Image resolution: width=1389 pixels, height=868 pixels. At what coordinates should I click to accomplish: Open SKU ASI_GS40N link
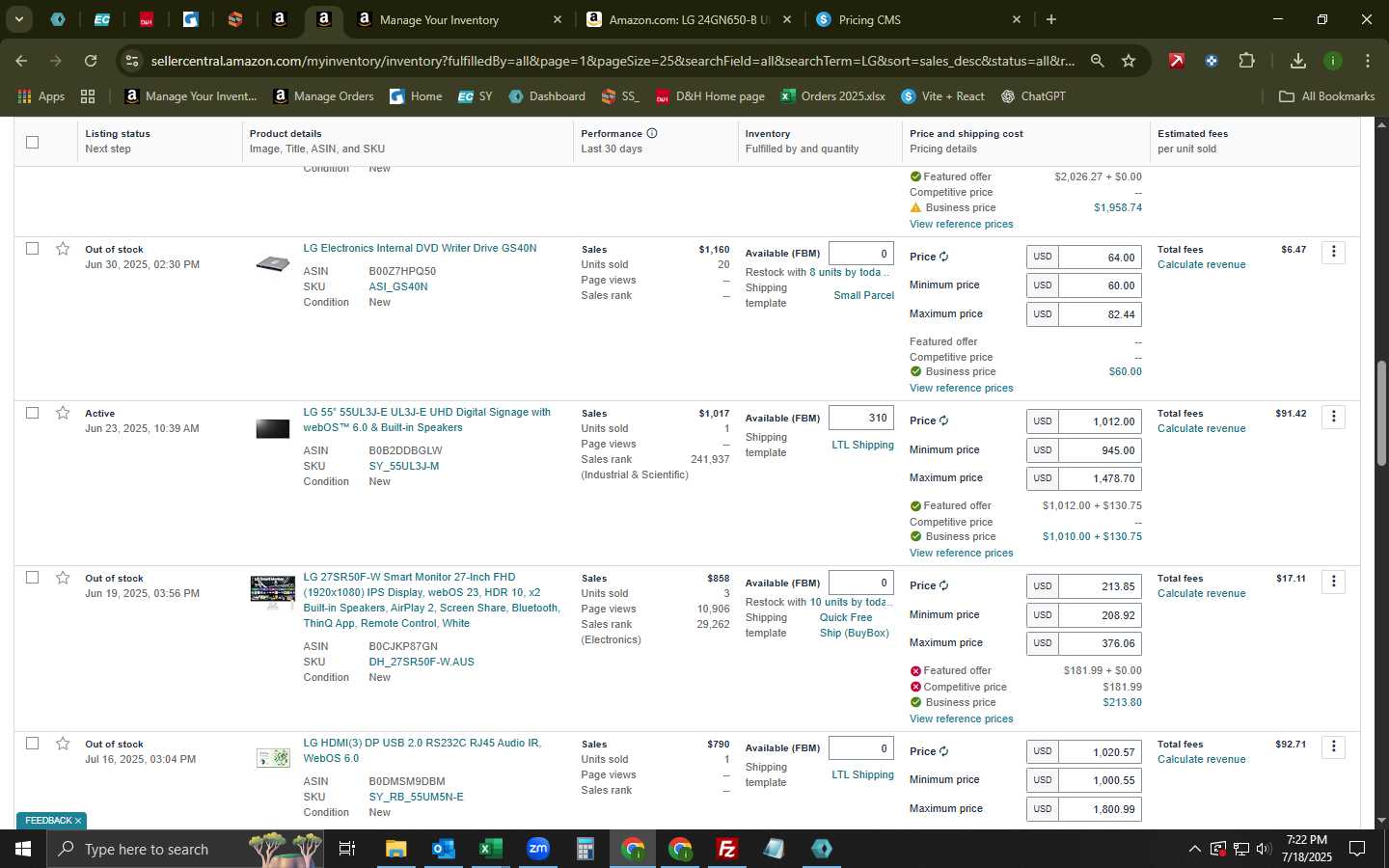coord(397,286)
